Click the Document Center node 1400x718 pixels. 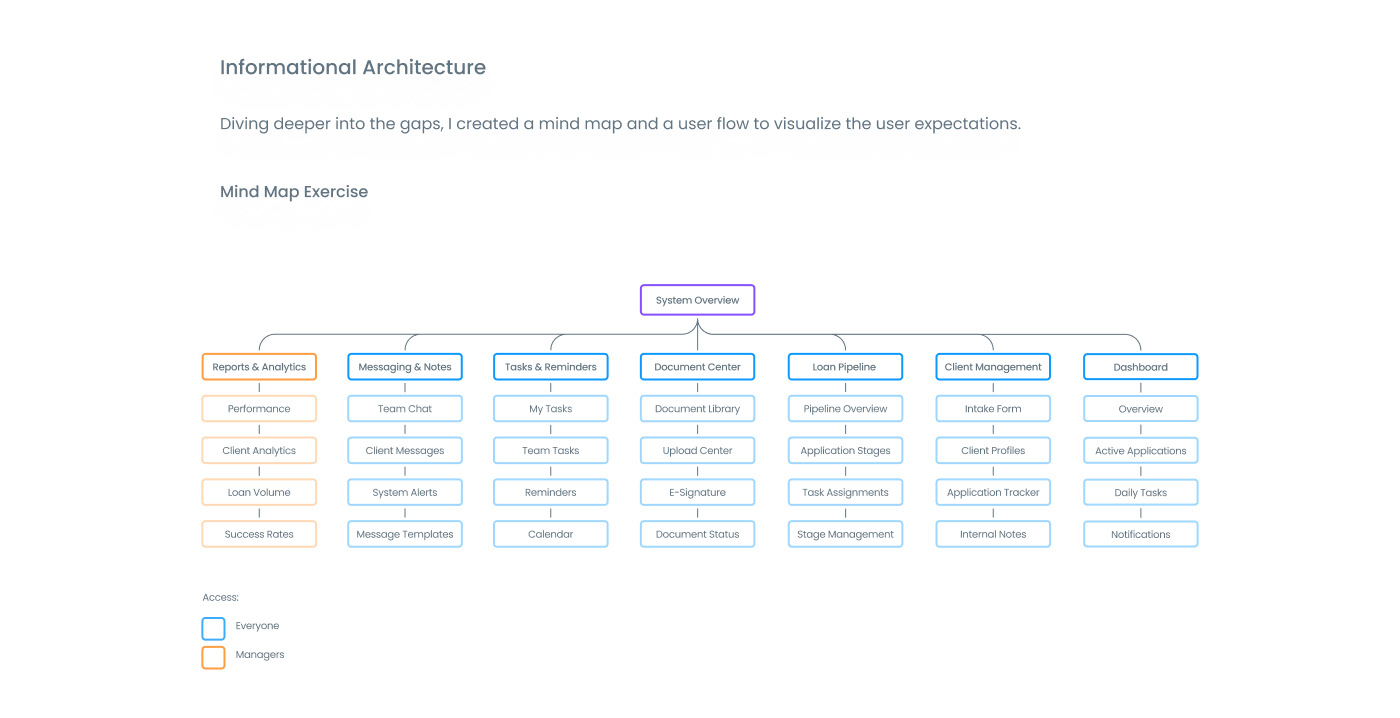tap(697, 367)
